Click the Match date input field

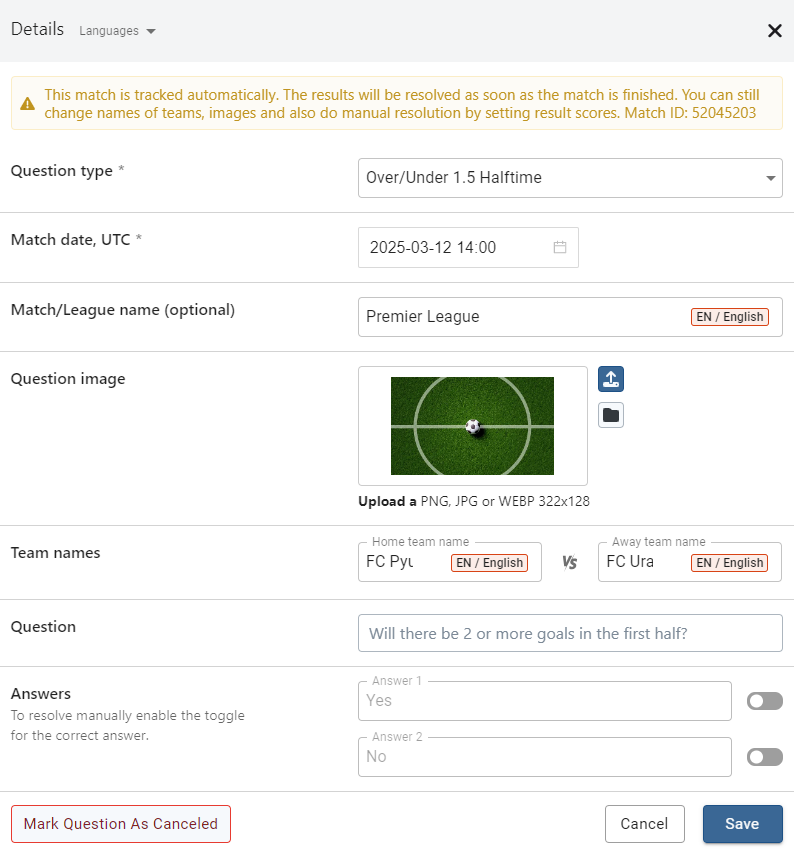tap(455, 248)
